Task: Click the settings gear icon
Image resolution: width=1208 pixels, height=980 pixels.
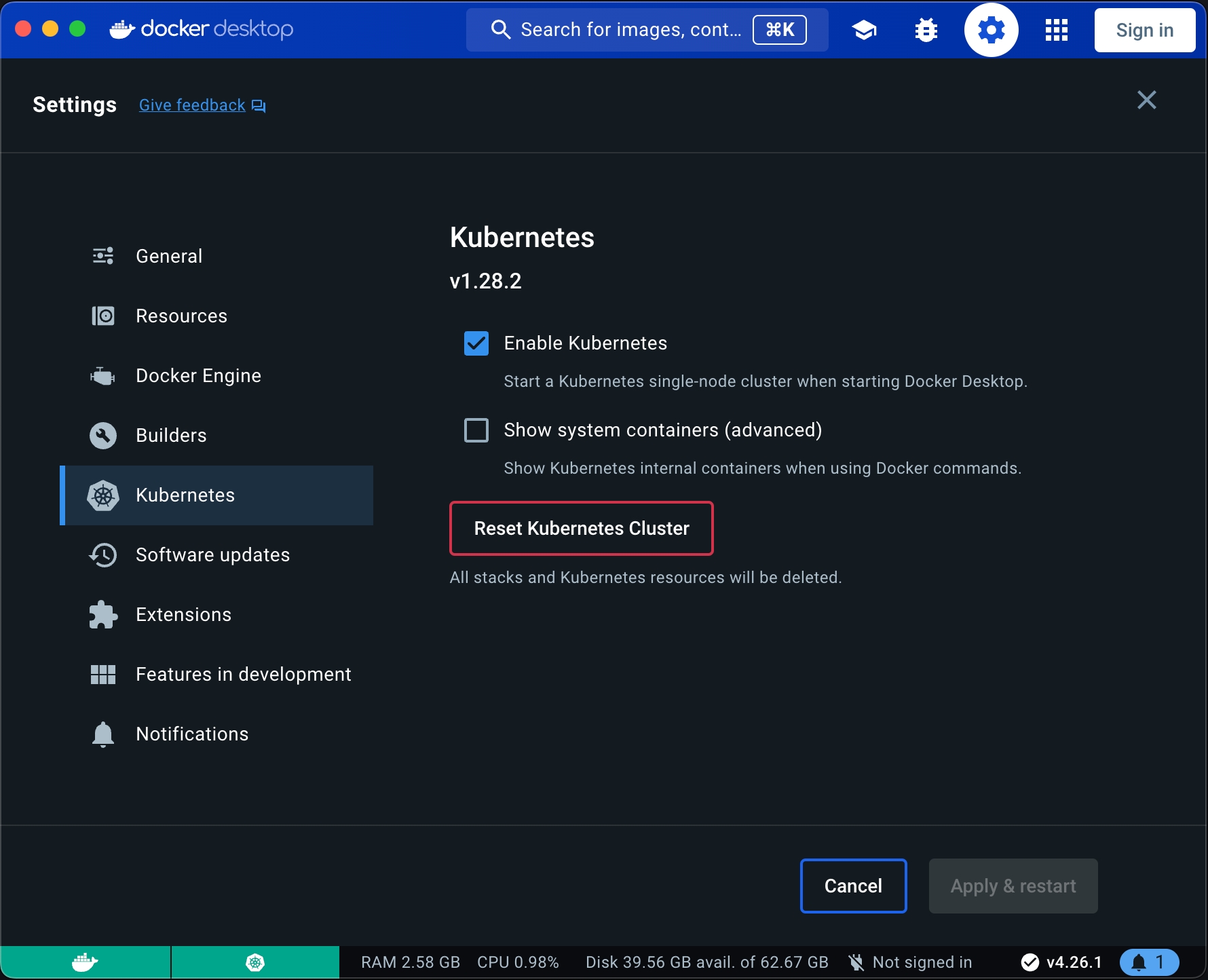Action: click(x=991, y=31)
